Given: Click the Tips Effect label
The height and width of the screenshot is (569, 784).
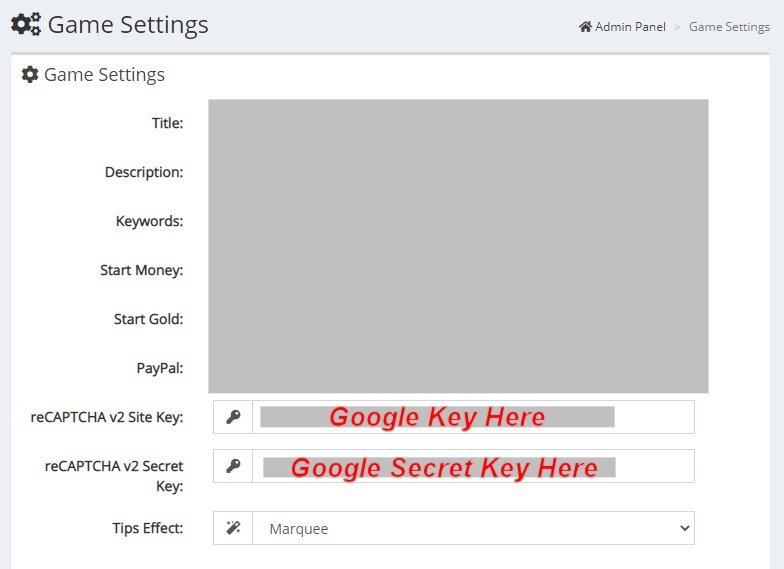Looking at the screenshot, I should click(147, 527).
